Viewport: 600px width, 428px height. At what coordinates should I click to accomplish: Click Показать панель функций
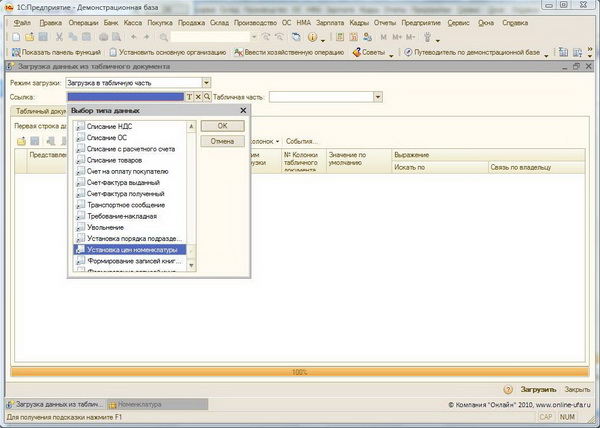click(x=56, y=52)
